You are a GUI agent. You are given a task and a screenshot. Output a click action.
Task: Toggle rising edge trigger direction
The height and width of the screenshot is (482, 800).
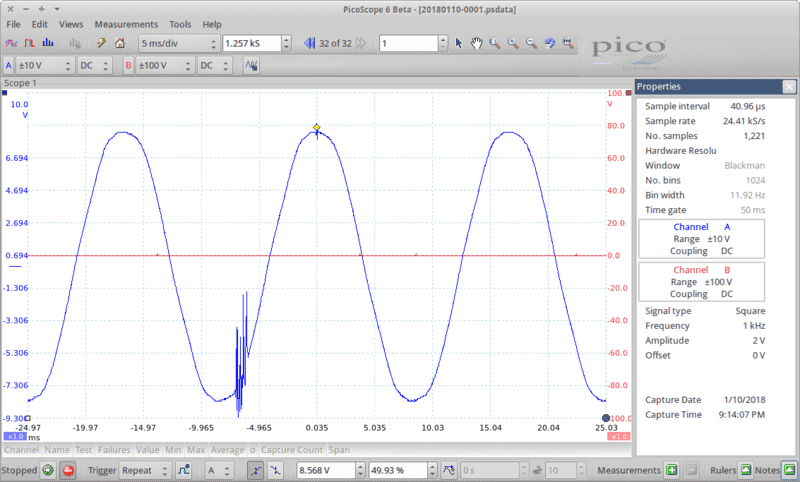[x=256, y=470]
